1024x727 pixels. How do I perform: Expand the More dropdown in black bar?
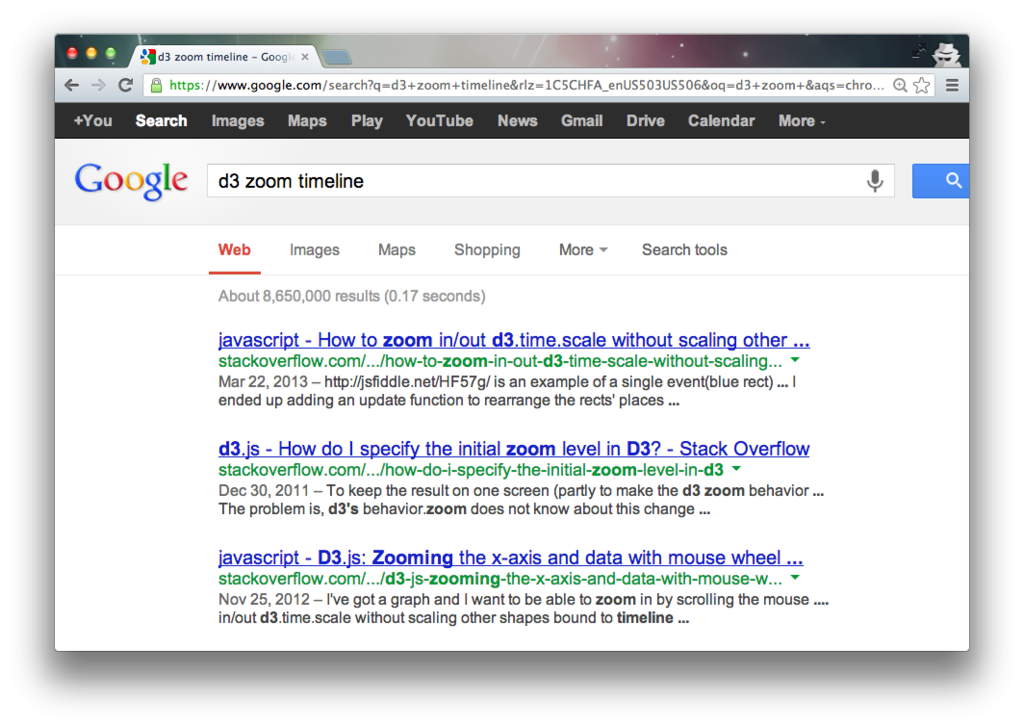(802, 121)
